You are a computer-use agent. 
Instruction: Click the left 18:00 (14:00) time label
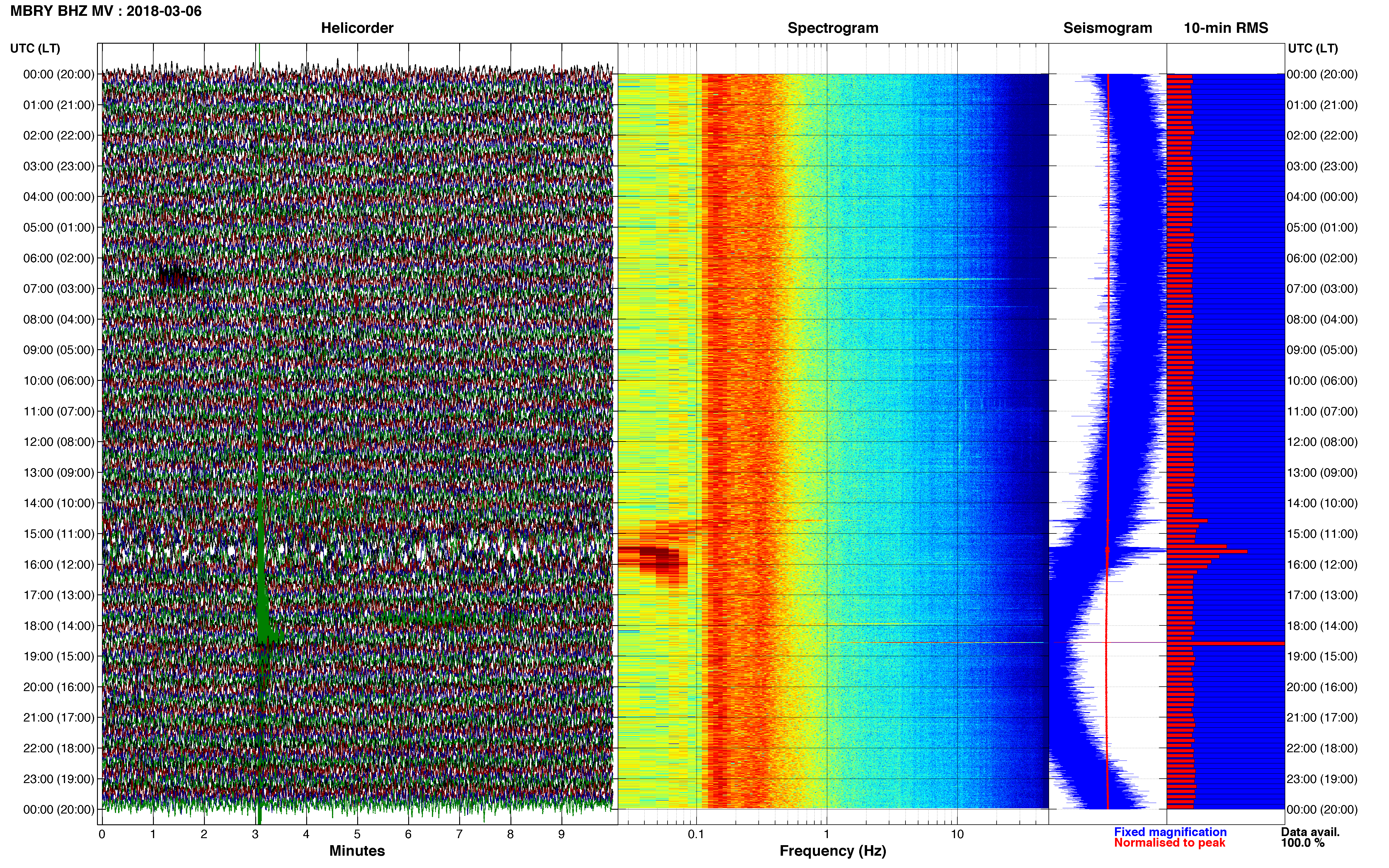tap(59, 626)
